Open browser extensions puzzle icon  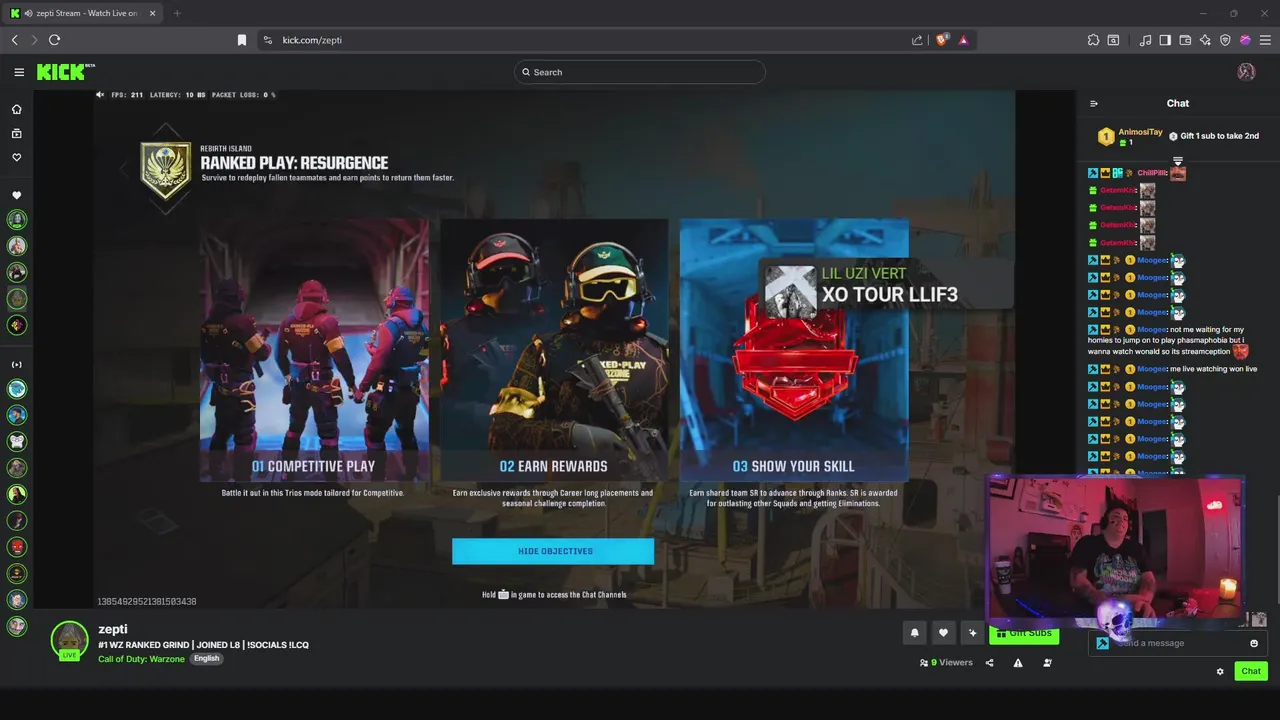(1093, 40)
